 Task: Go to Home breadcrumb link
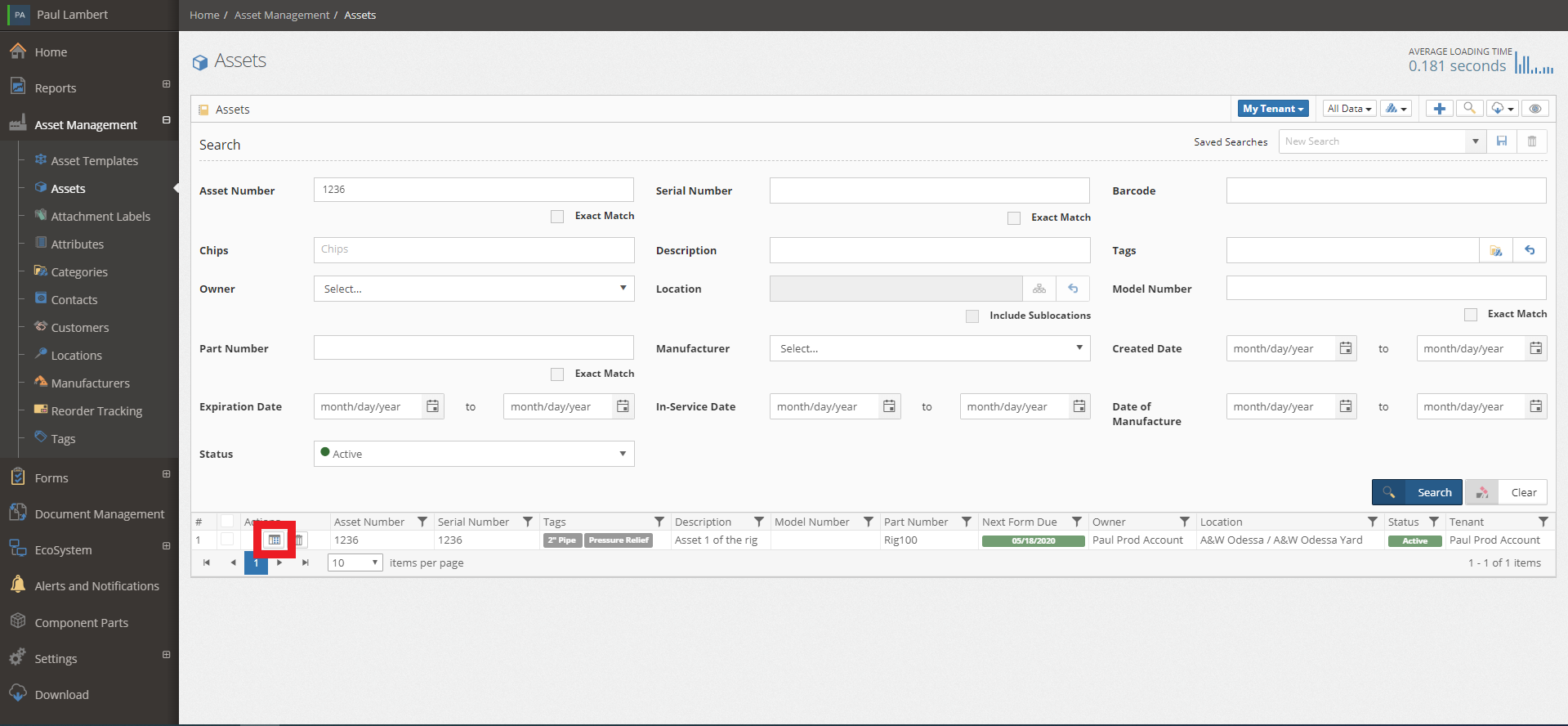(204, 16)
